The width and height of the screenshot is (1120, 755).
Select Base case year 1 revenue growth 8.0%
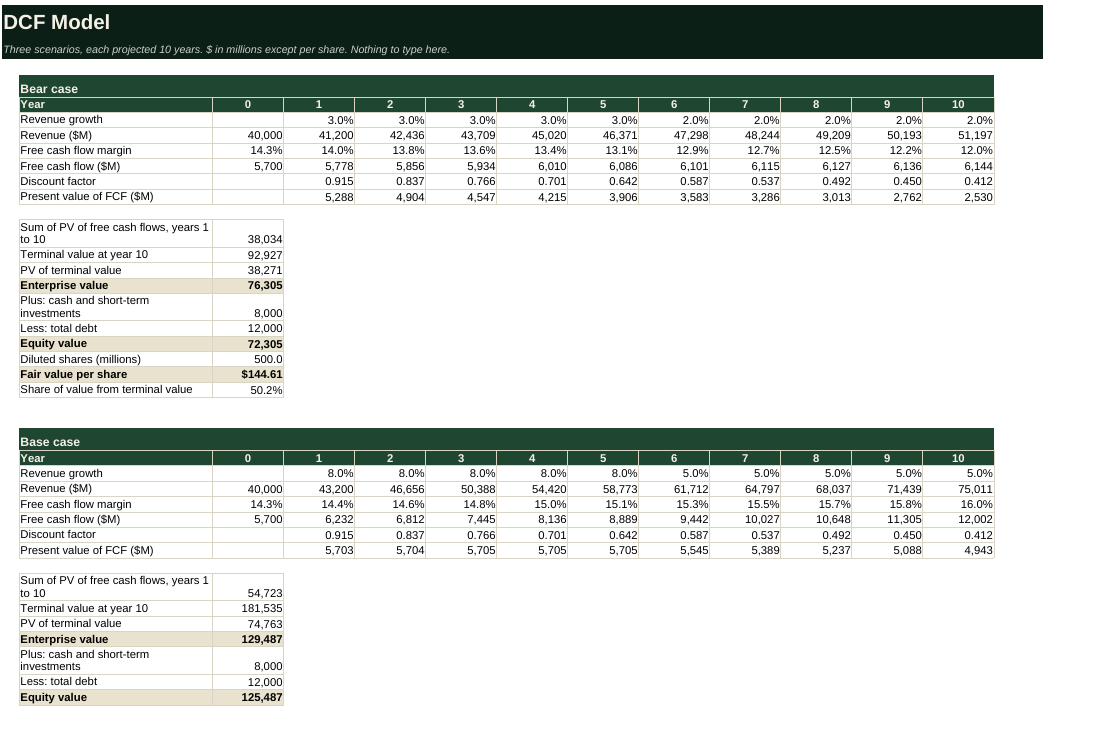pyautogui.click(x=319, y=473)
